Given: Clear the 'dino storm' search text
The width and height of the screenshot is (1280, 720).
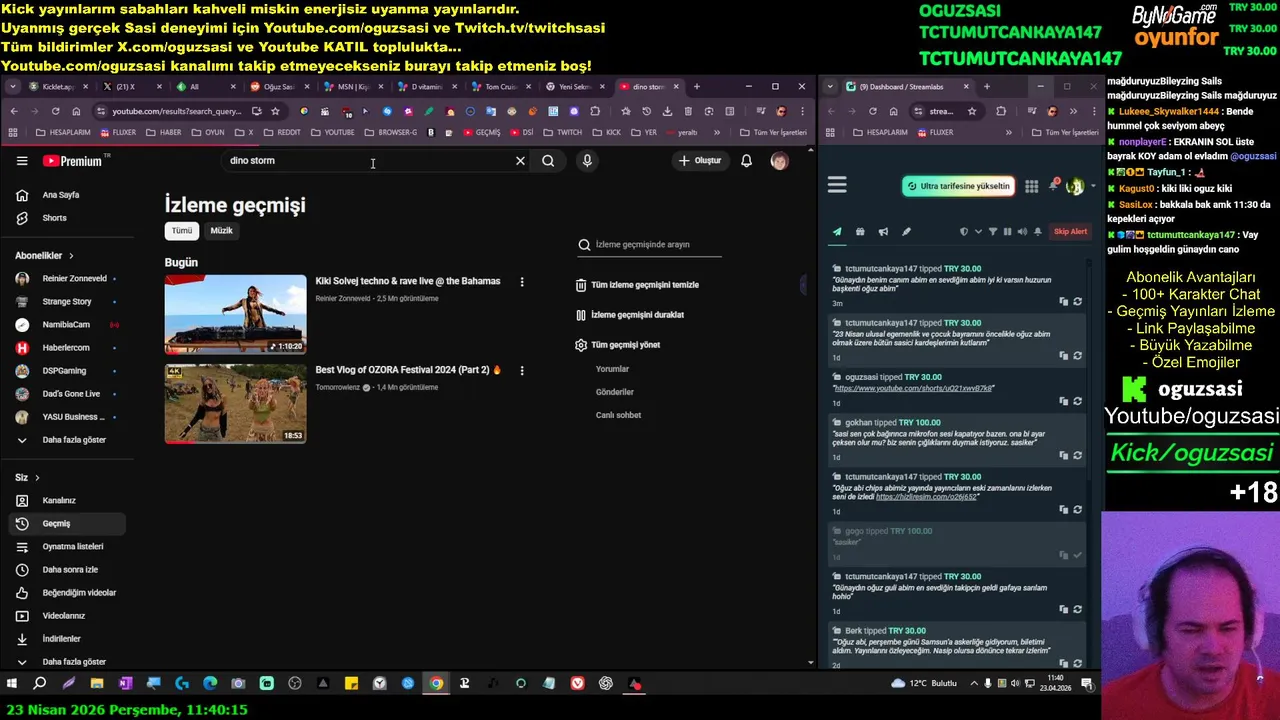Looking at the screenshot, I should coord(520,161).
